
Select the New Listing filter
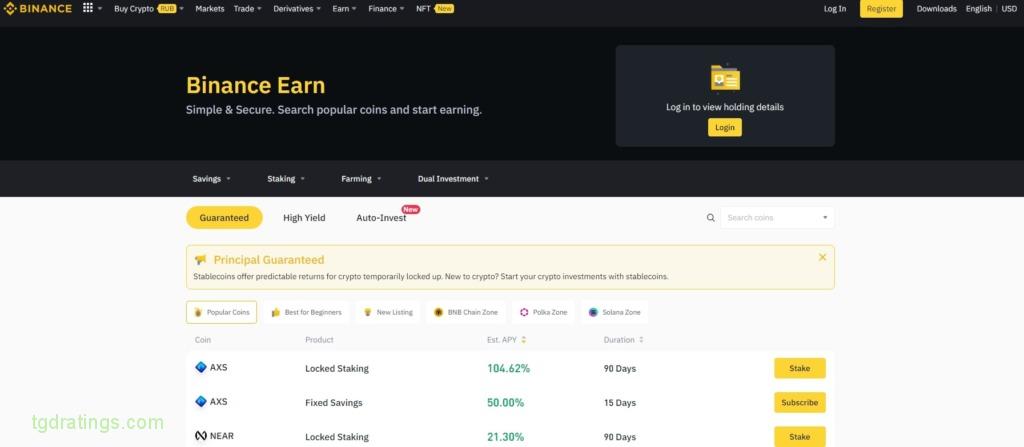[388, 312]
